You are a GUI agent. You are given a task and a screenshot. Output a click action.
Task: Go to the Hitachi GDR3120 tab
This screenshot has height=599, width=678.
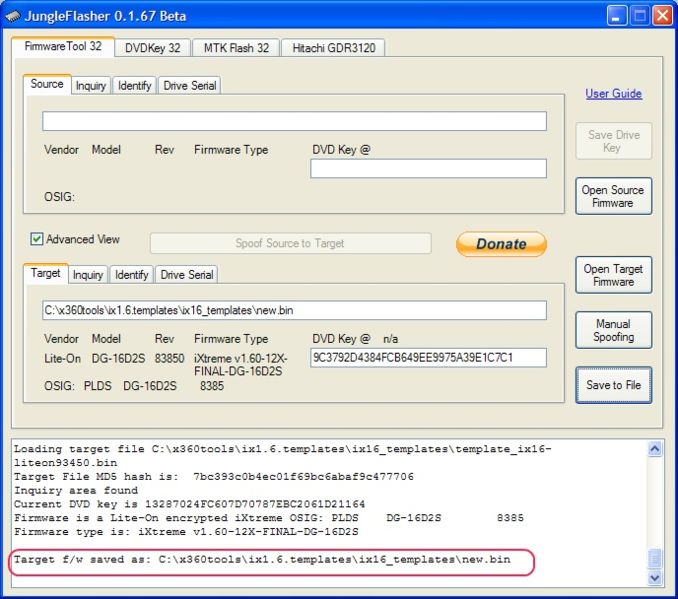[x=333, y=48]
